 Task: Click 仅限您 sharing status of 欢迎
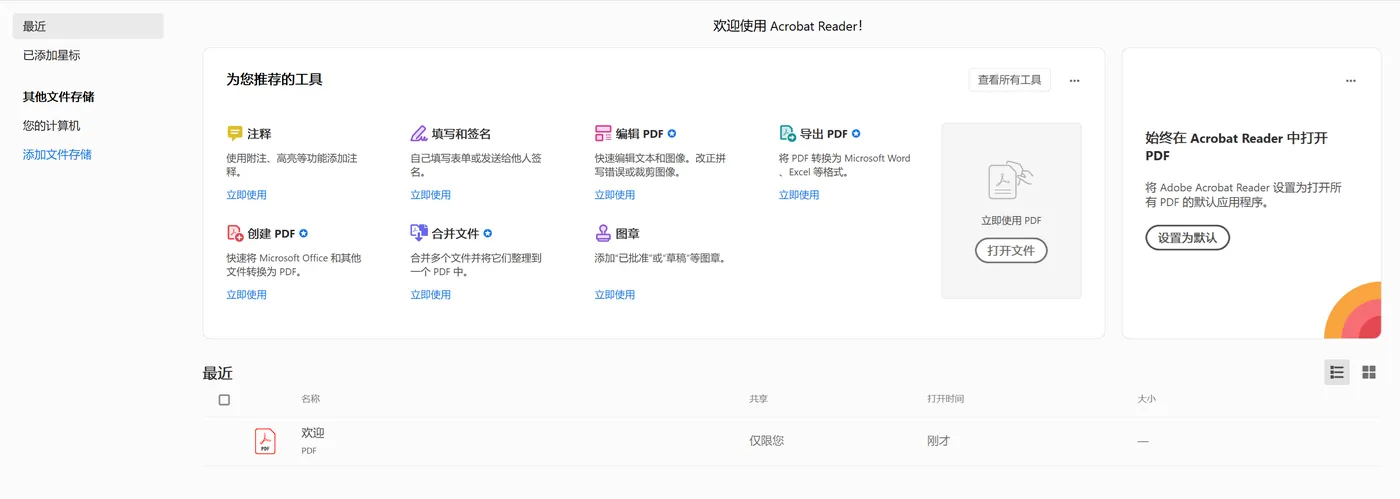pos(767,441)
